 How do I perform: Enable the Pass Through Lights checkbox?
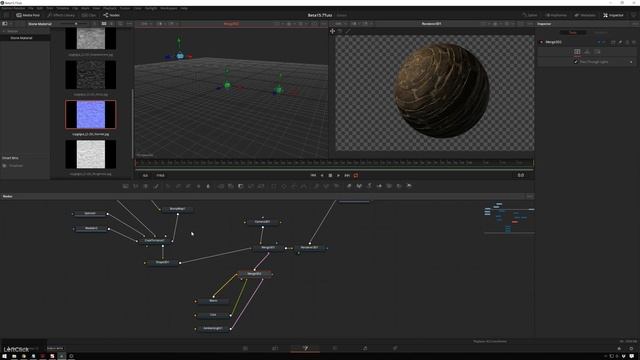pos(576,62)
